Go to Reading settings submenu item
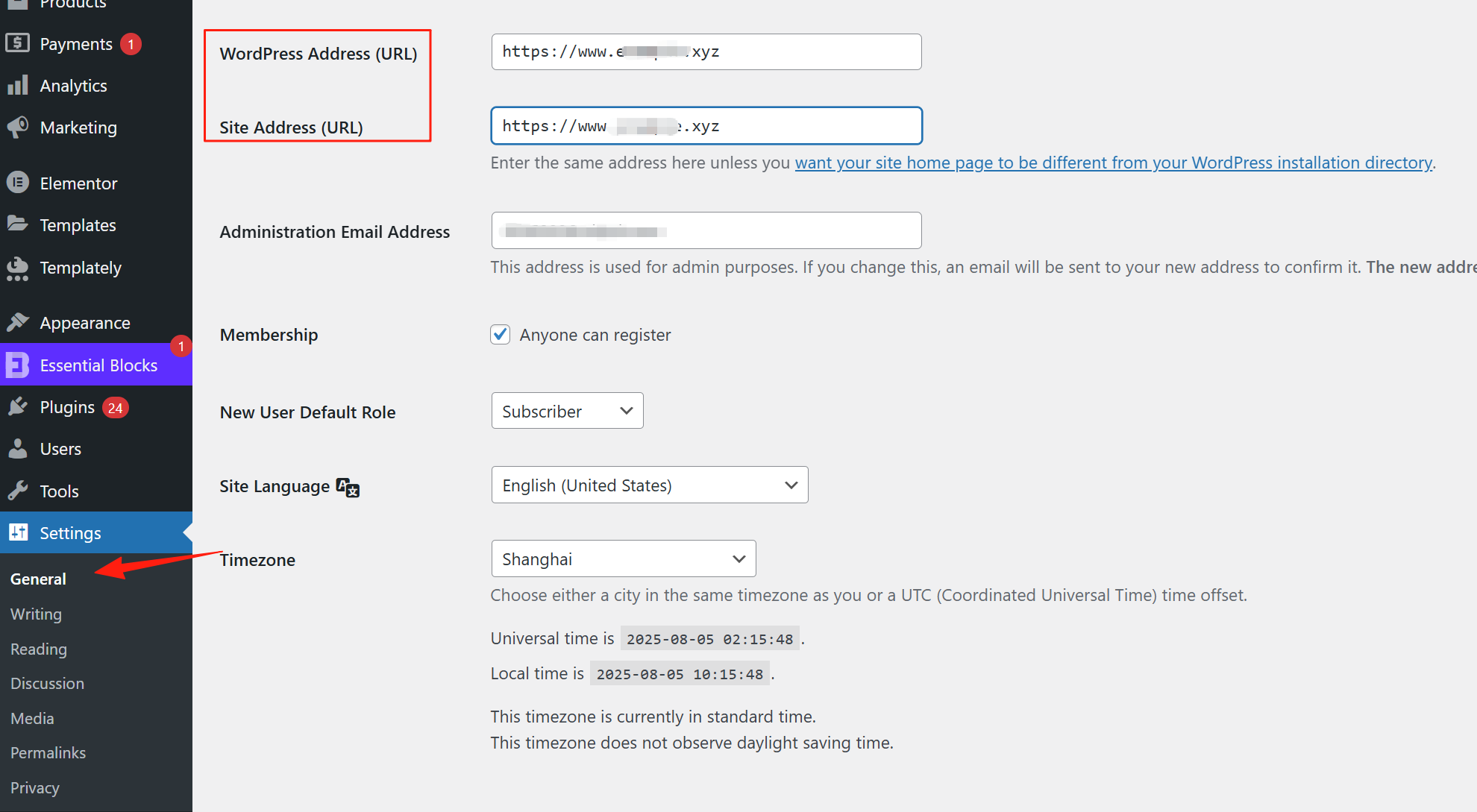Screen dimensions: 1477x812 pos(39,649)
